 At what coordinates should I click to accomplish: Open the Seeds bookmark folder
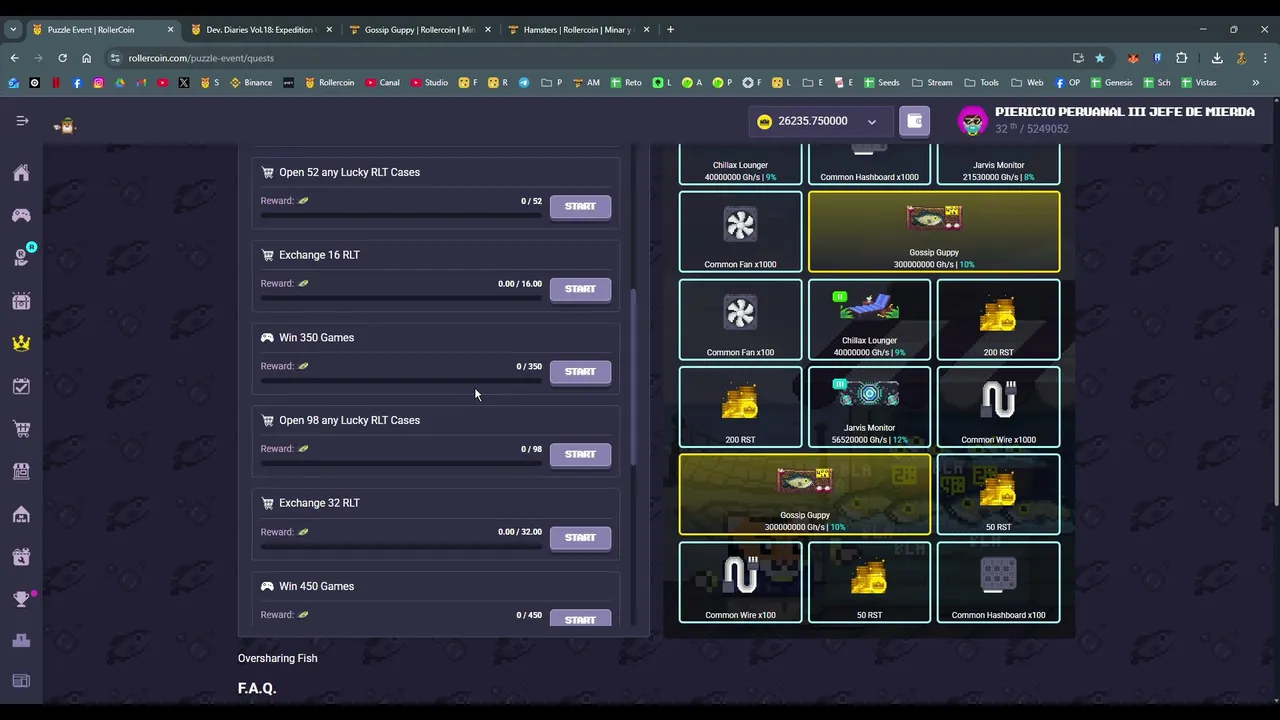pyautogui.click(x=881, y=83)
